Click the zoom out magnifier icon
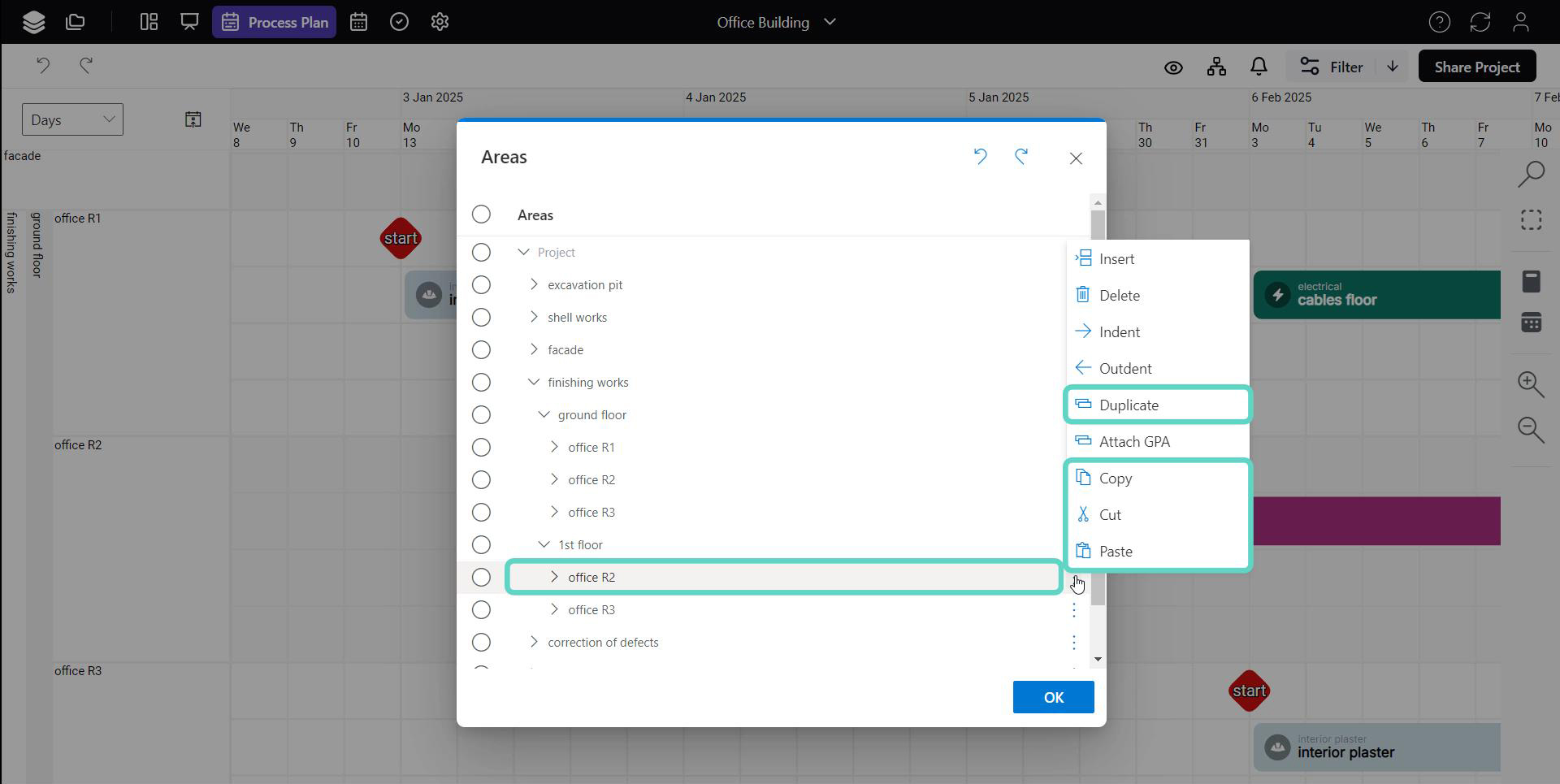1560x784 pixels. click(x=1531, y=429)
